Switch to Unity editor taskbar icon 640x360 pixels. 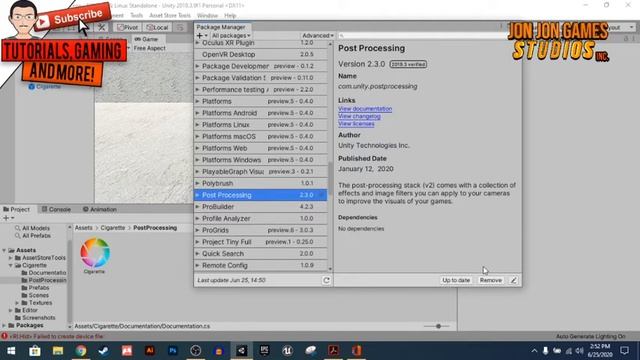[242, 351]
